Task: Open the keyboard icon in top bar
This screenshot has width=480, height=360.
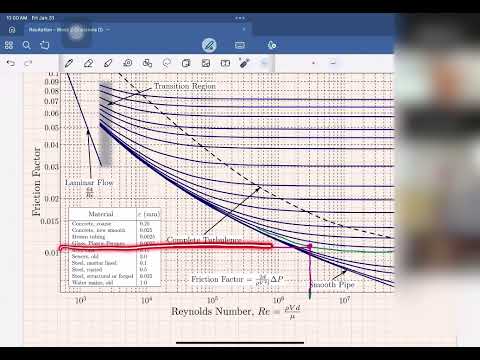Action: pyautogui.click(x=240, y=45)
